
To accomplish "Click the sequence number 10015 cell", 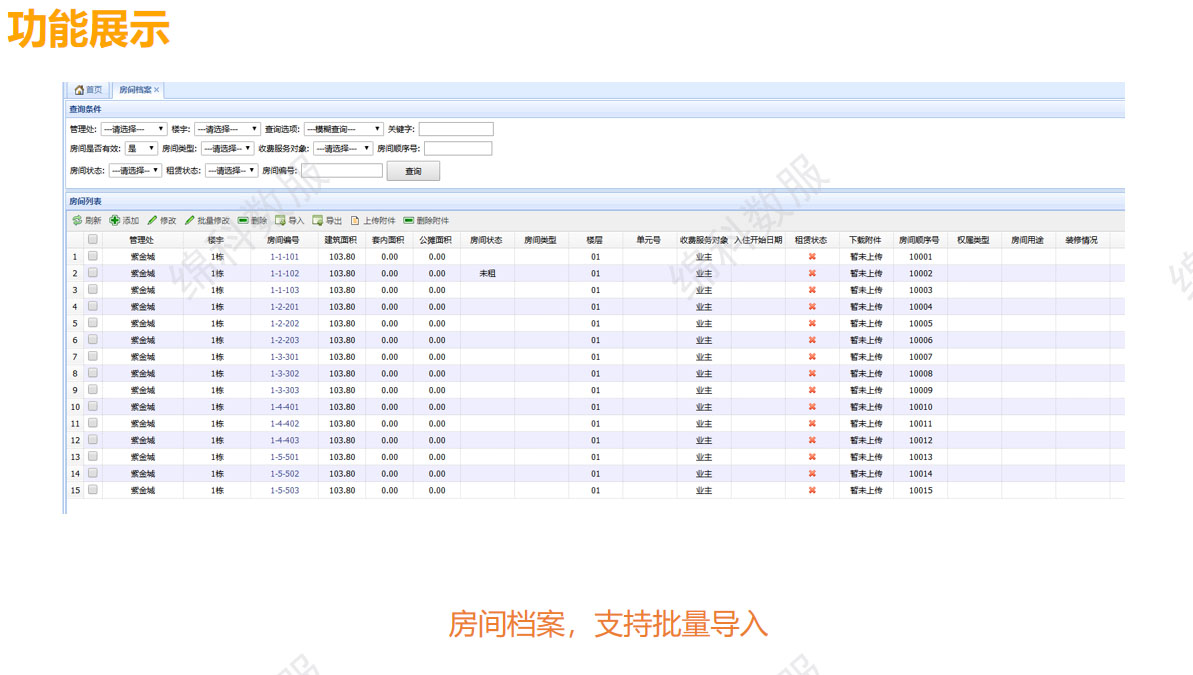I will pyautogui.click(x=920, y=491).
